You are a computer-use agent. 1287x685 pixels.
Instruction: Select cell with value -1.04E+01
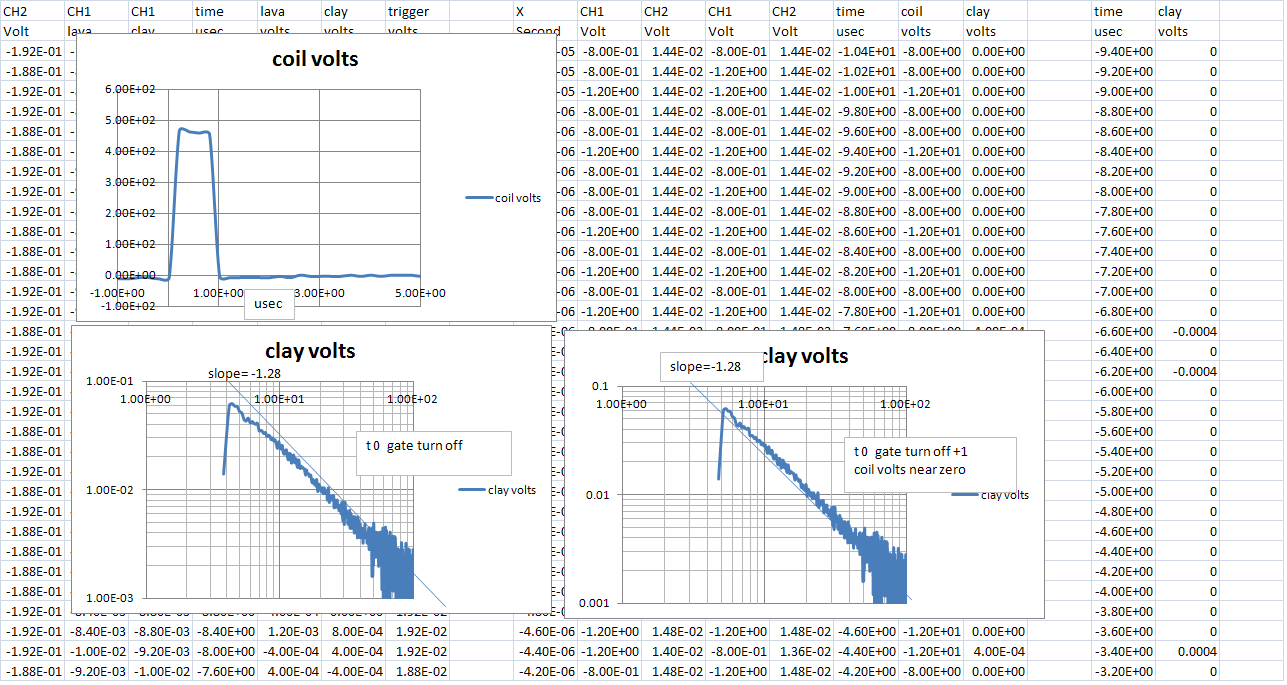point(866,51)
